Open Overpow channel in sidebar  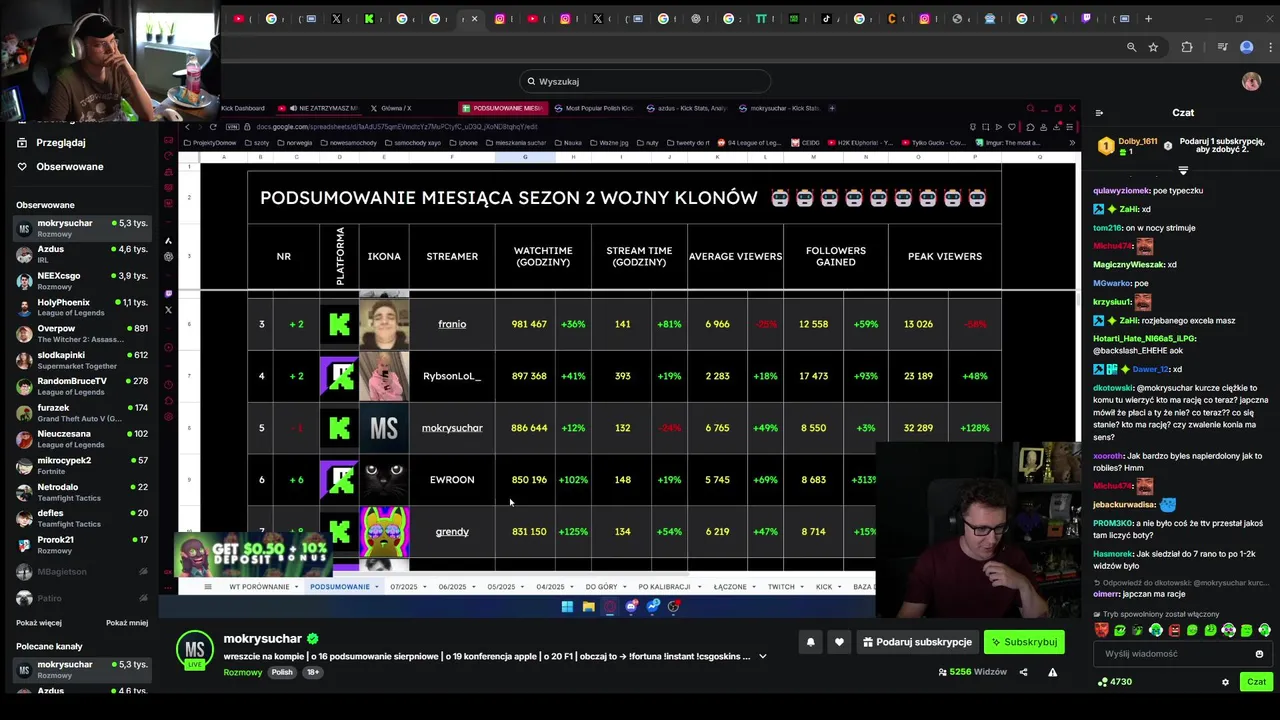click(84, 334)
